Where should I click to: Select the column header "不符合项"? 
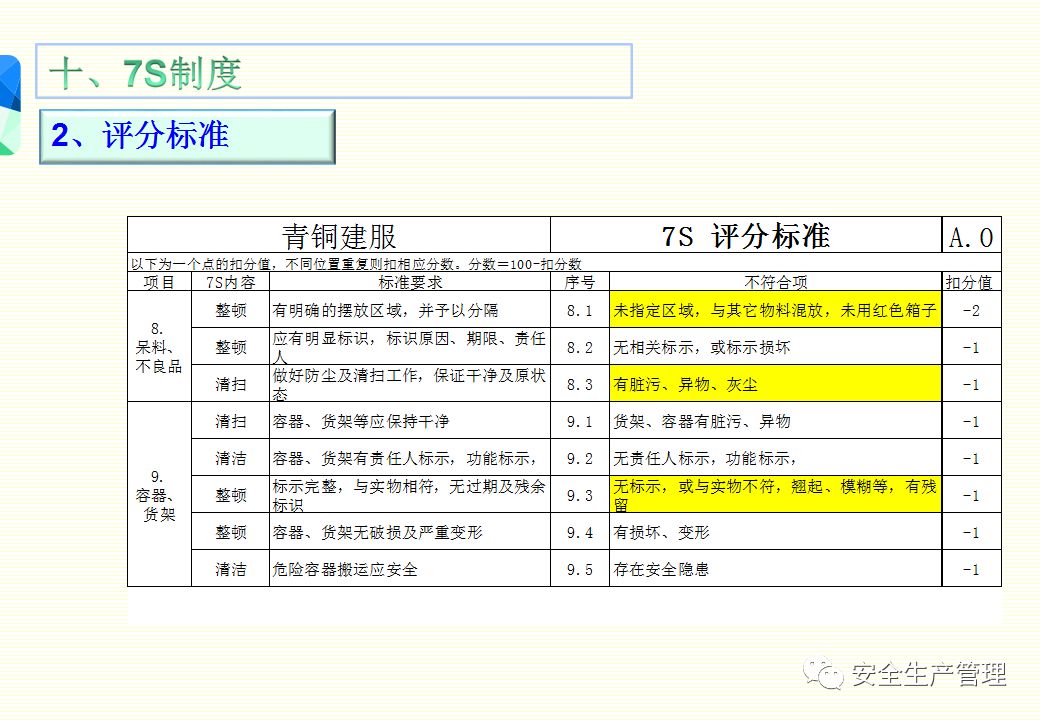pos(775,282)
